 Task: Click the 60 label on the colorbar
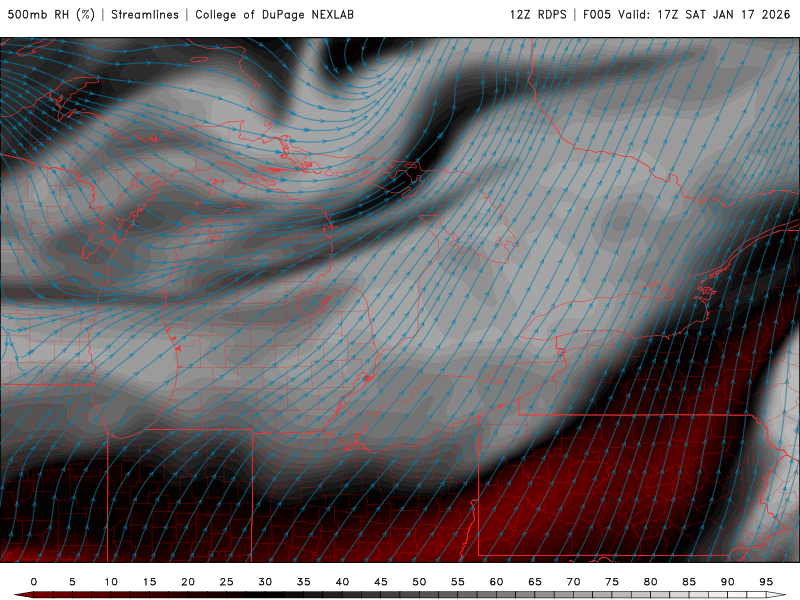496,582
